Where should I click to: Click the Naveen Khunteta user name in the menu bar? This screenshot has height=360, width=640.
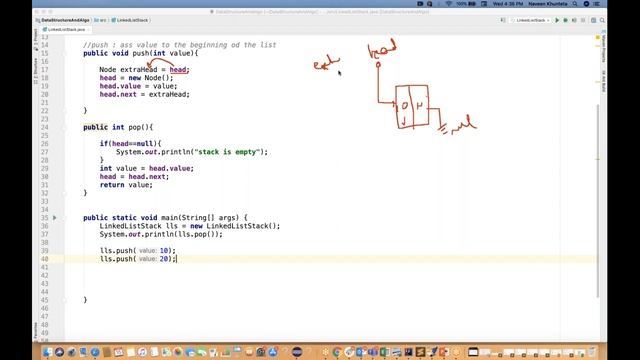[x=548, y=4]
